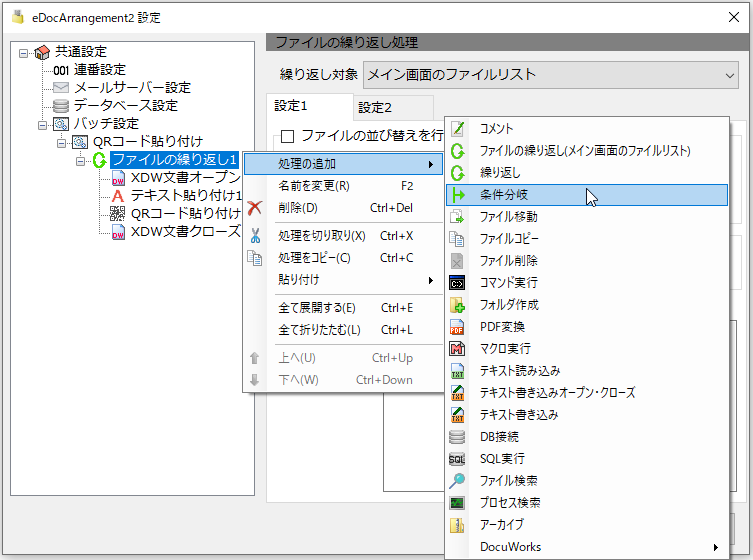This screenshot has width=753, height=560.
Task: Click the PDF変換 icon
Action: [457, 327]
